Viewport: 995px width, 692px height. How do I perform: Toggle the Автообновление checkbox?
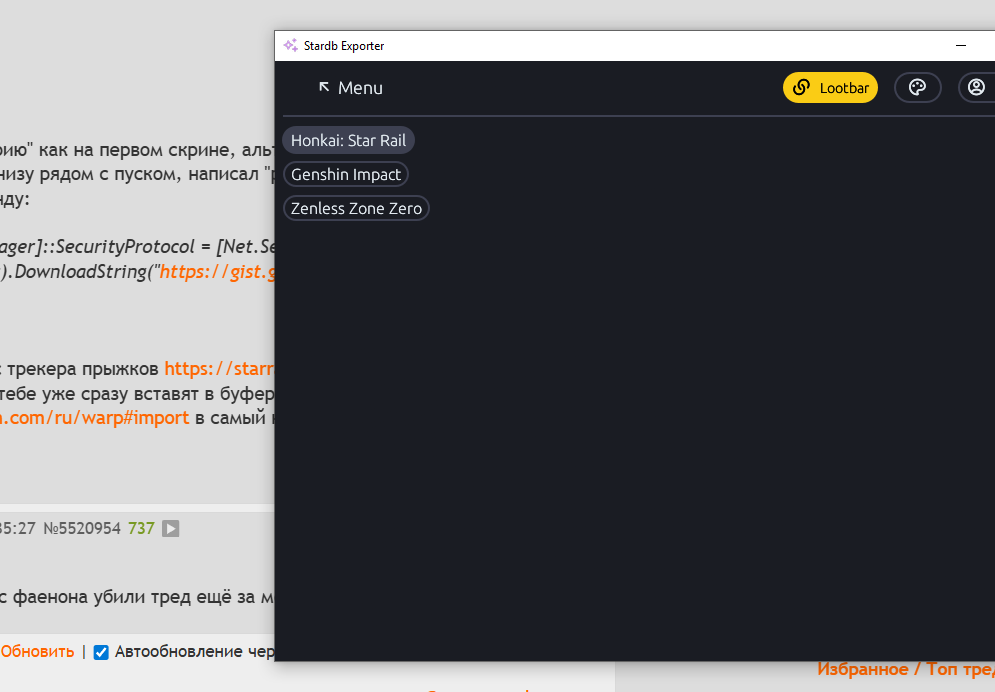(101, 652)
